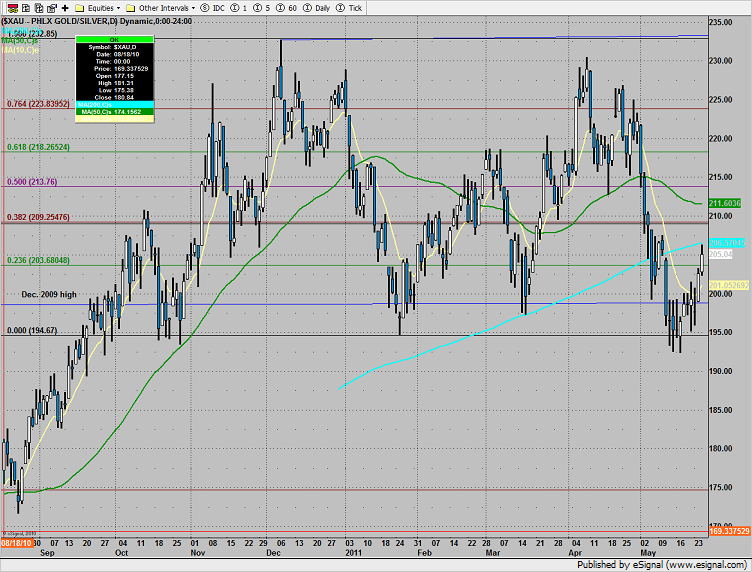752x572 pixels.
Task: Switch to the 60-minute interval
Action: 286,8
